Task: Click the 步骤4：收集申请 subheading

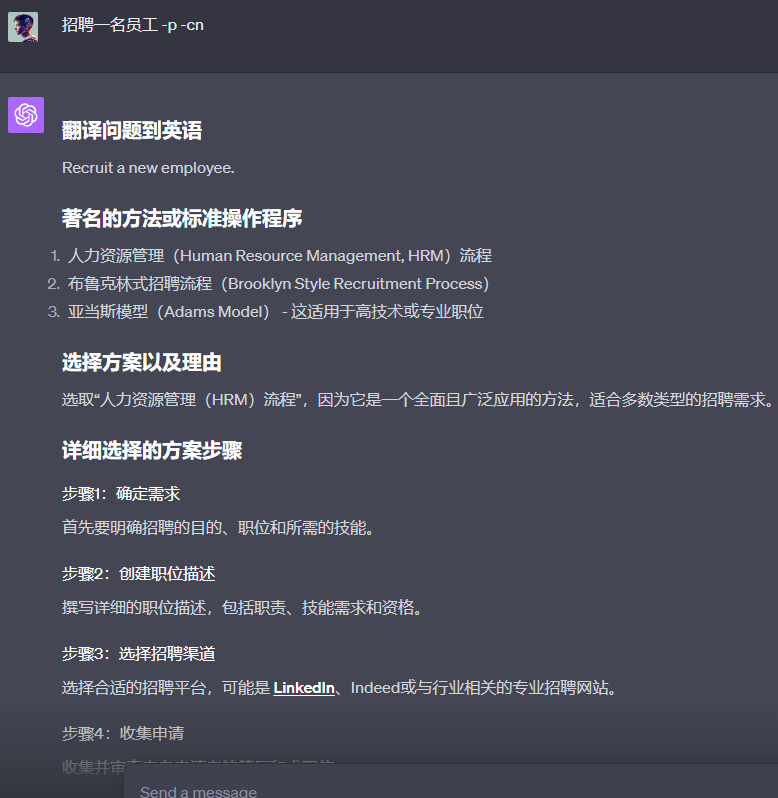Action: [x=123, y=734]
